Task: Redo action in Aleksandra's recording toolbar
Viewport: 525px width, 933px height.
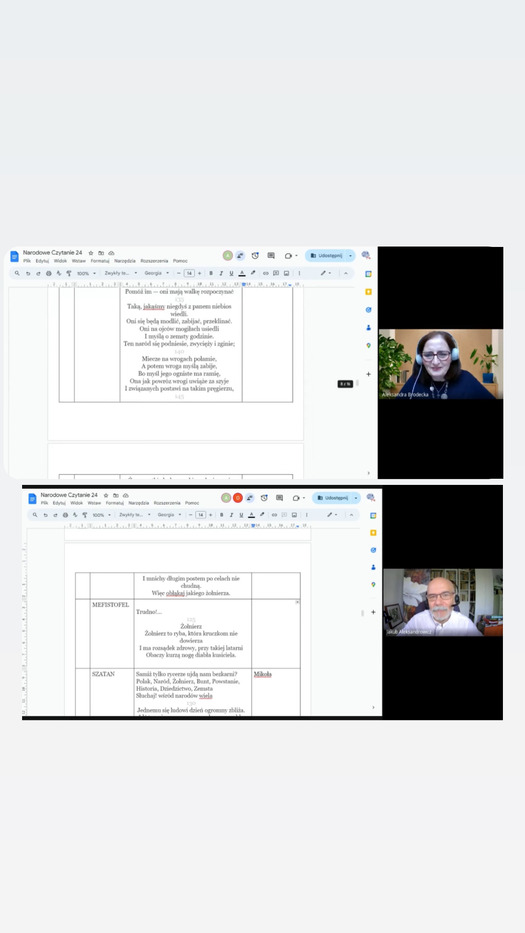Action: pyautogui.click(x=38, y=273)
